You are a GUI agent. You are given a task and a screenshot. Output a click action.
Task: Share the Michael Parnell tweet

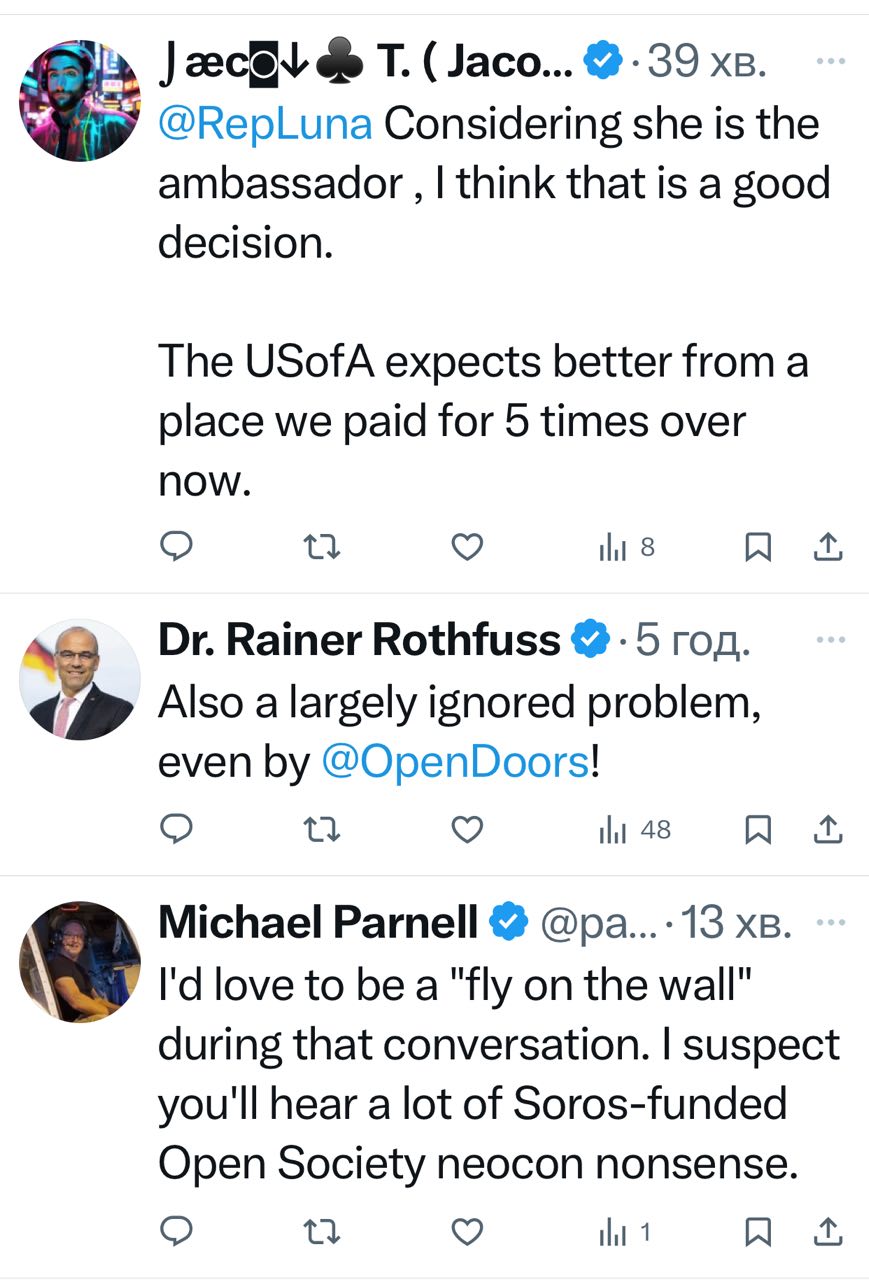(829, 1233)
